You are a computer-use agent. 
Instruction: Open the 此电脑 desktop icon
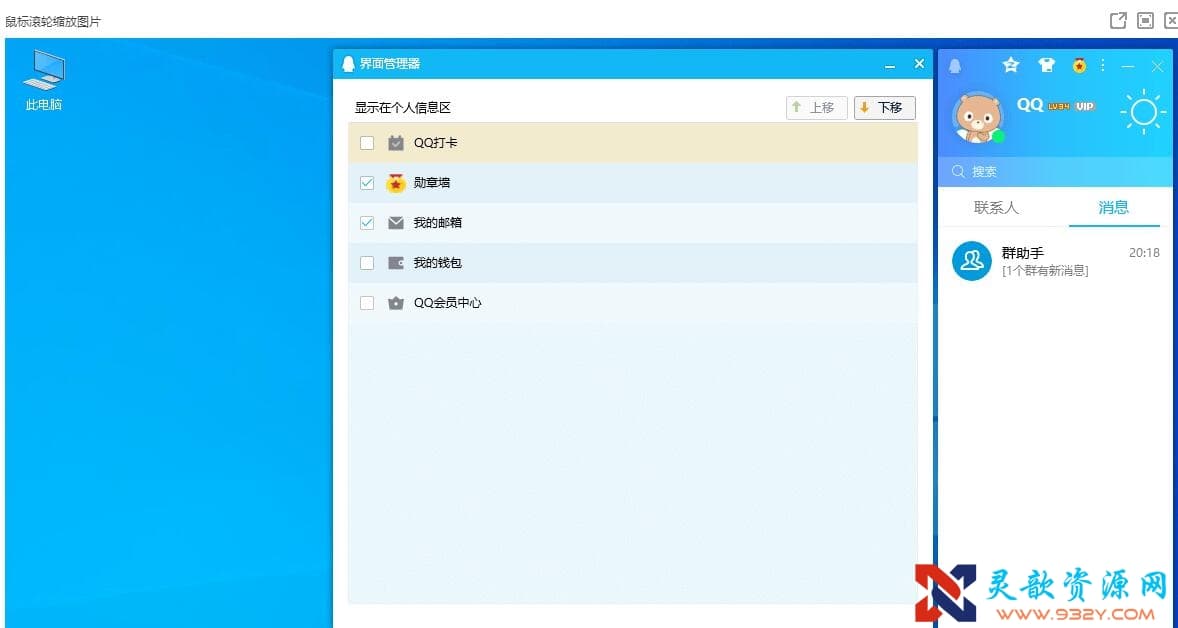[44, 80]
